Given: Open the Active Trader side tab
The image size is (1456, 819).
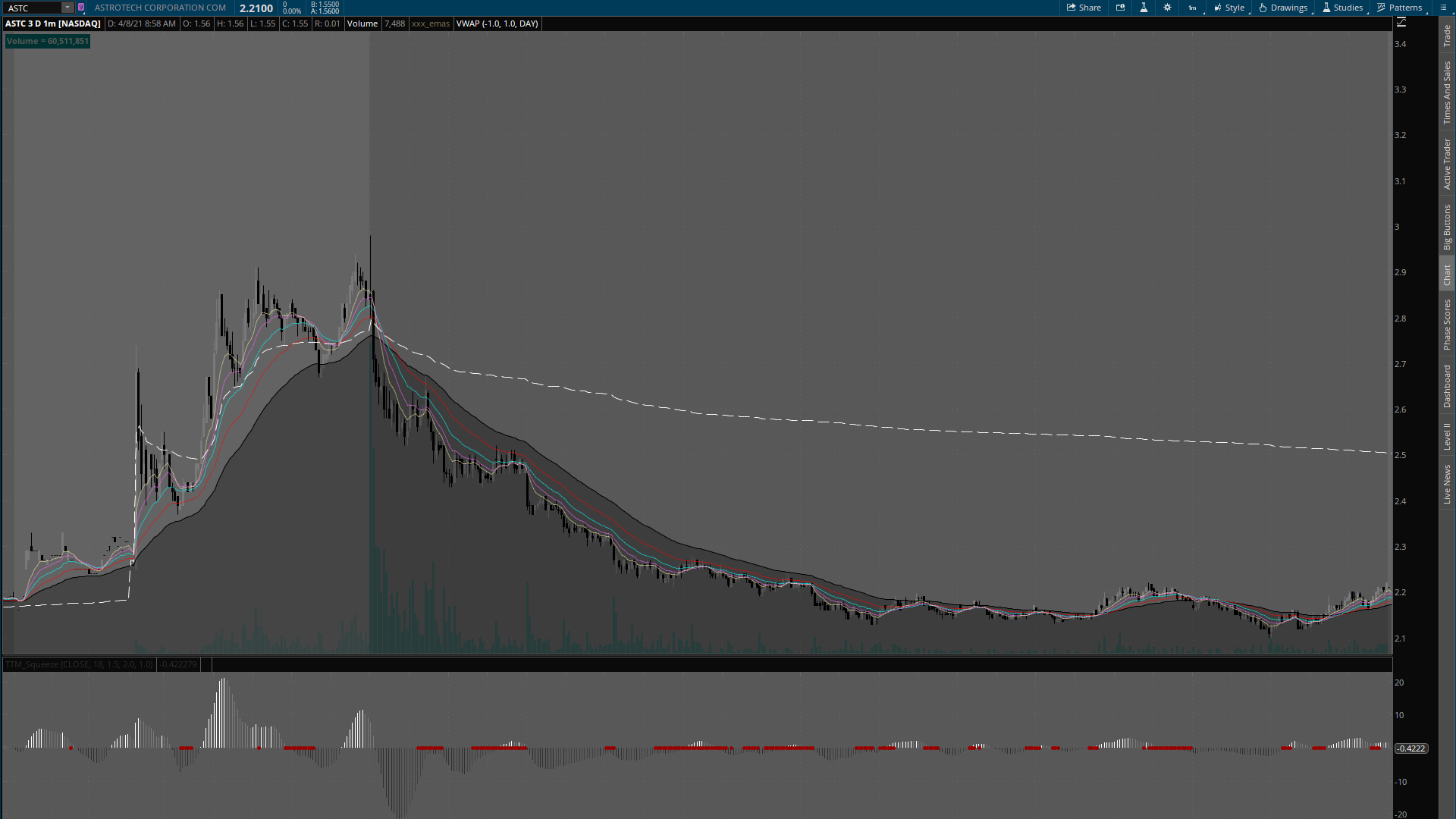Looking at the screenshot, I should (x=1447, y=164).
